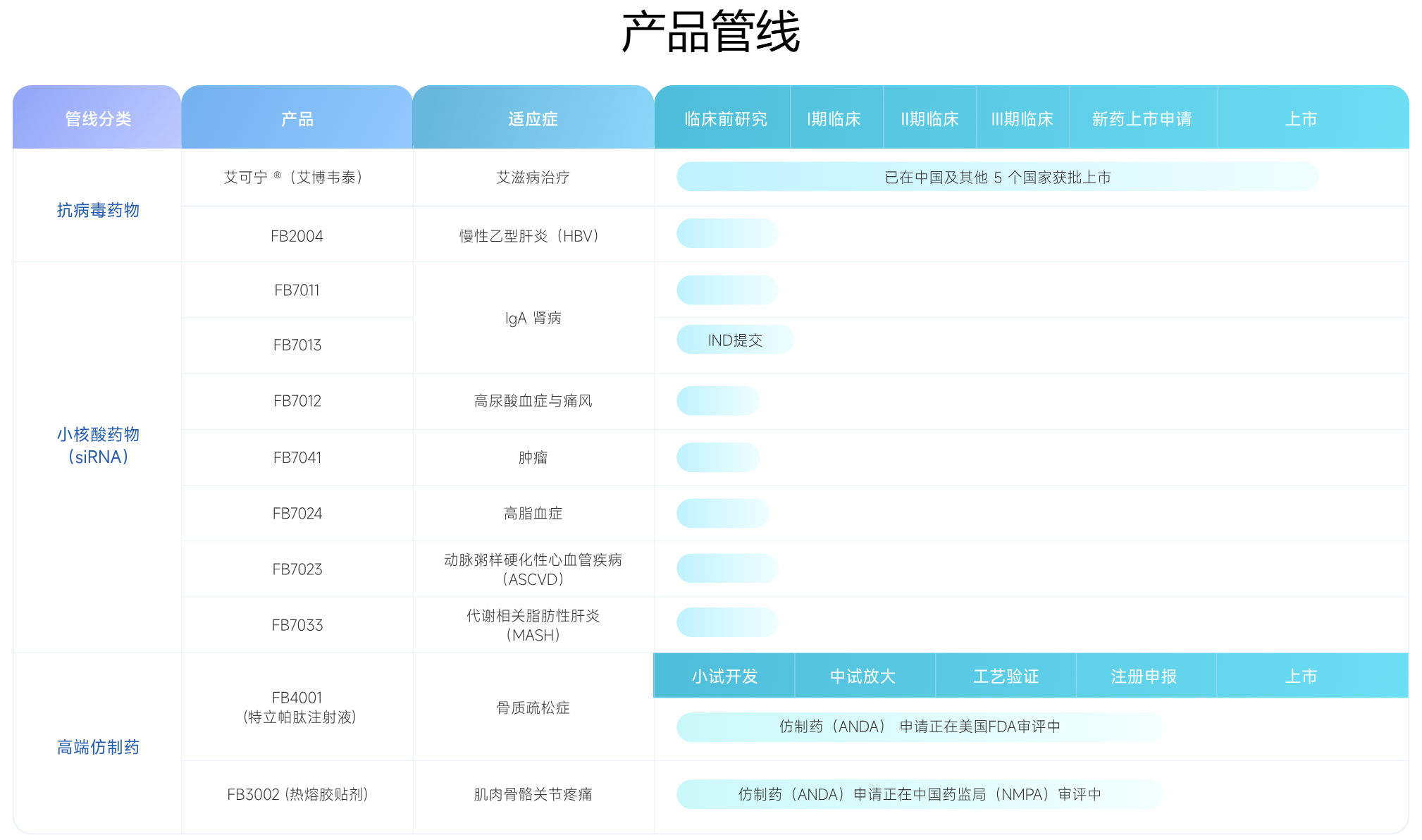Click the 临床前研究 stage header
The height and width of the screenshot is (840, 1422).
click(x=725, y=118)
